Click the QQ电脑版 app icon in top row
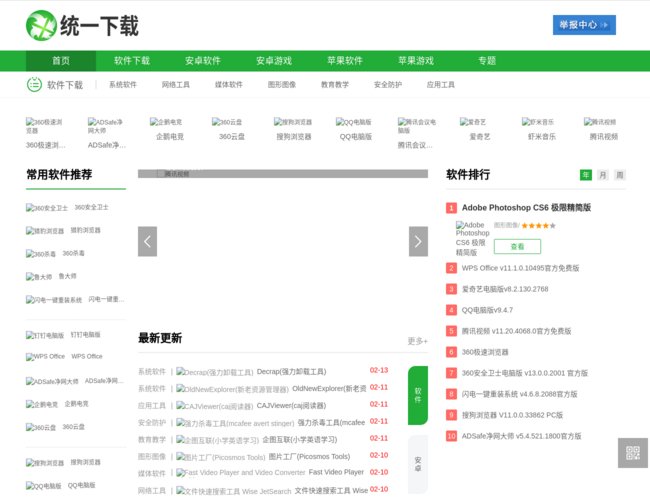The width and height of the screenshot is (650, 500). (x=354, y=122)
